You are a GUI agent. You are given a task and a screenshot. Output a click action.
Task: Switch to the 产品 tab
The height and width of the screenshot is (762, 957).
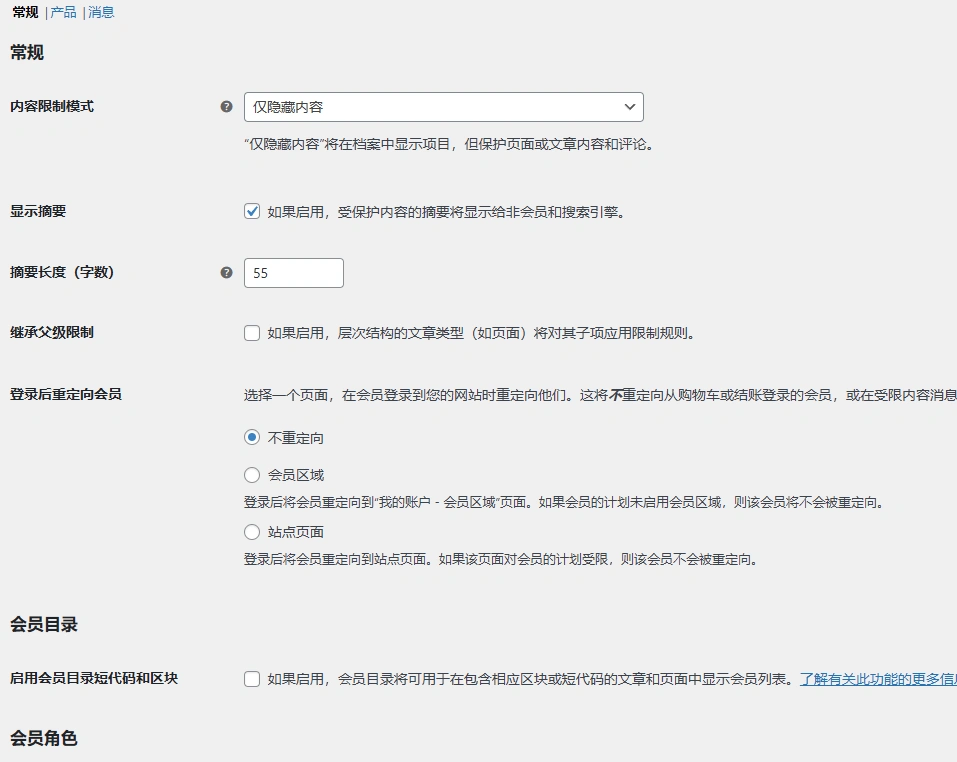pyautogui.click(x=62, y=12)
